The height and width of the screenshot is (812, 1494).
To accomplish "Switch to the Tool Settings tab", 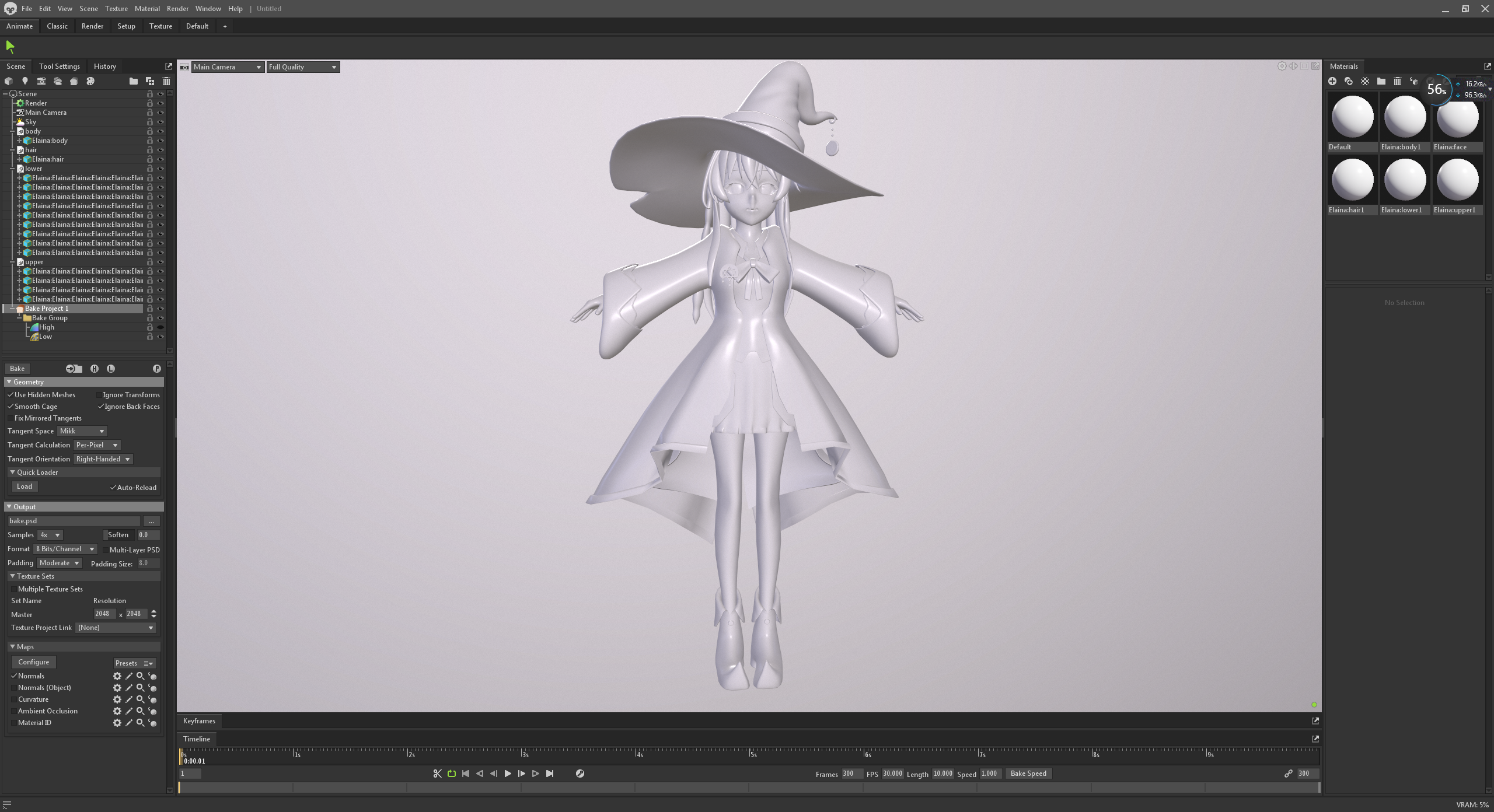I will coord(59,66).
